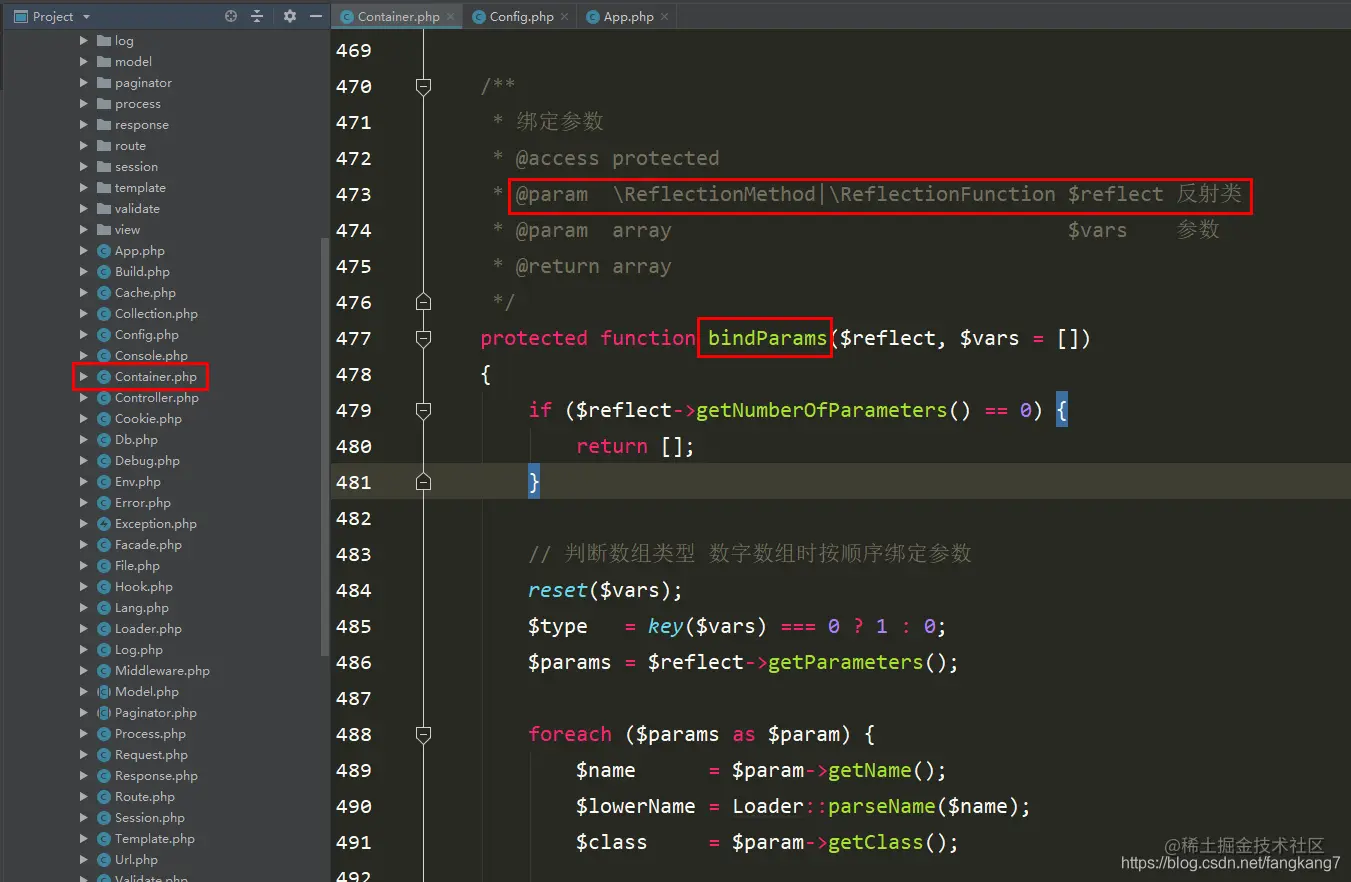Switch to the App.php editor tab
The image size is (1351, 882).
tap(628, 17)
